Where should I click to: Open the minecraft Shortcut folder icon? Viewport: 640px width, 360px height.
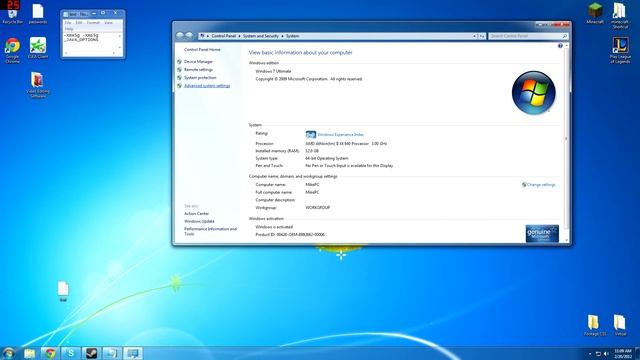(620, 15)
